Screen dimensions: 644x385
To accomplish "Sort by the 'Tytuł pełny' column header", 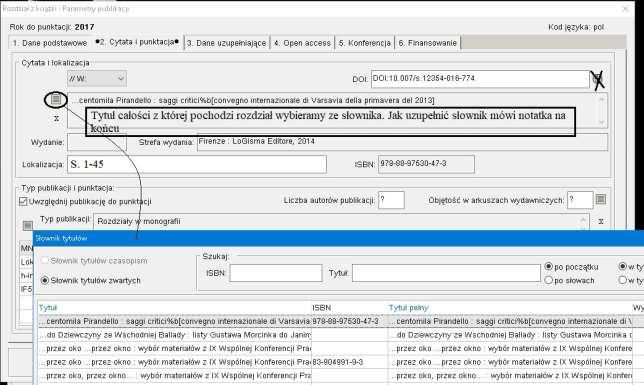I will pos(408,308).
